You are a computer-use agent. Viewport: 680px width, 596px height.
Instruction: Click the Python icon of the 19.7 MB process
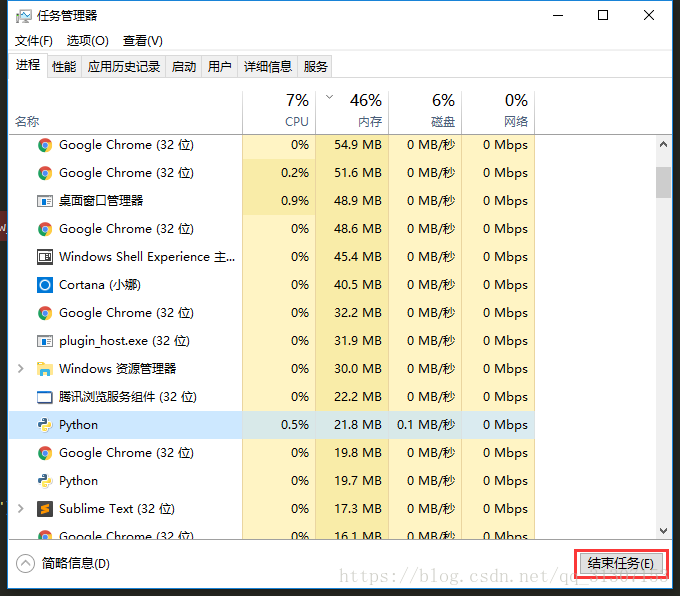pyautogui.click(x=45, y=481)
